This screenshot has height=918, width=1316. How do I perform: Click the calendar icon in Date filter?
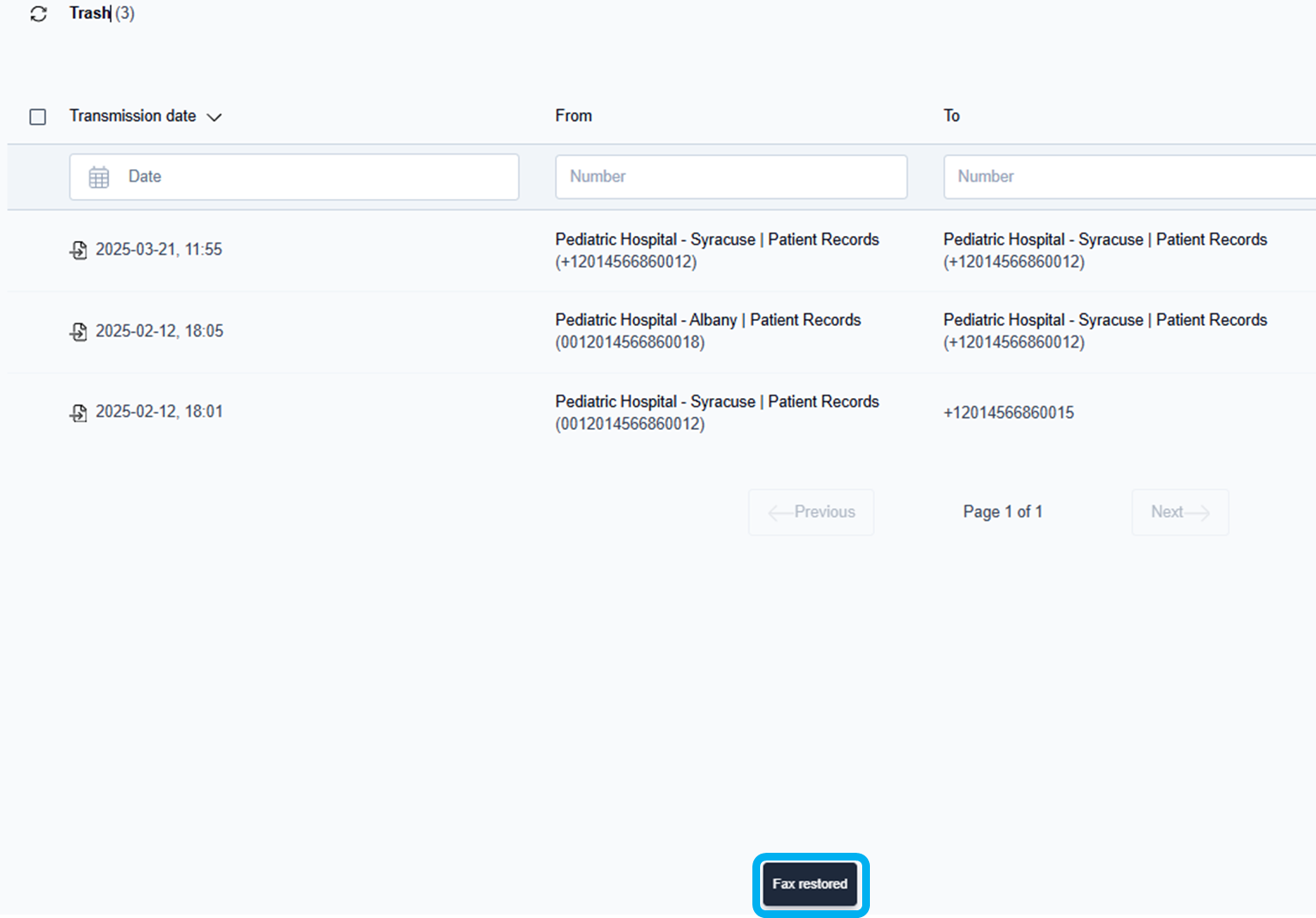(x=100, y=177)
